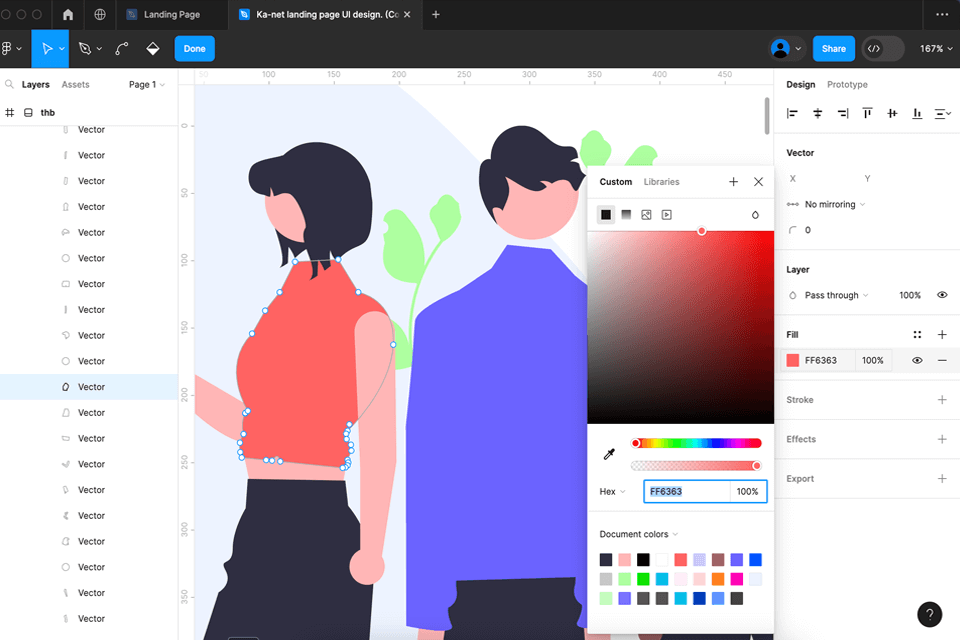Switch to the Prototype tab
This screenshot has height=640, width=960.
pyautogui.click(x=847, y=85)
